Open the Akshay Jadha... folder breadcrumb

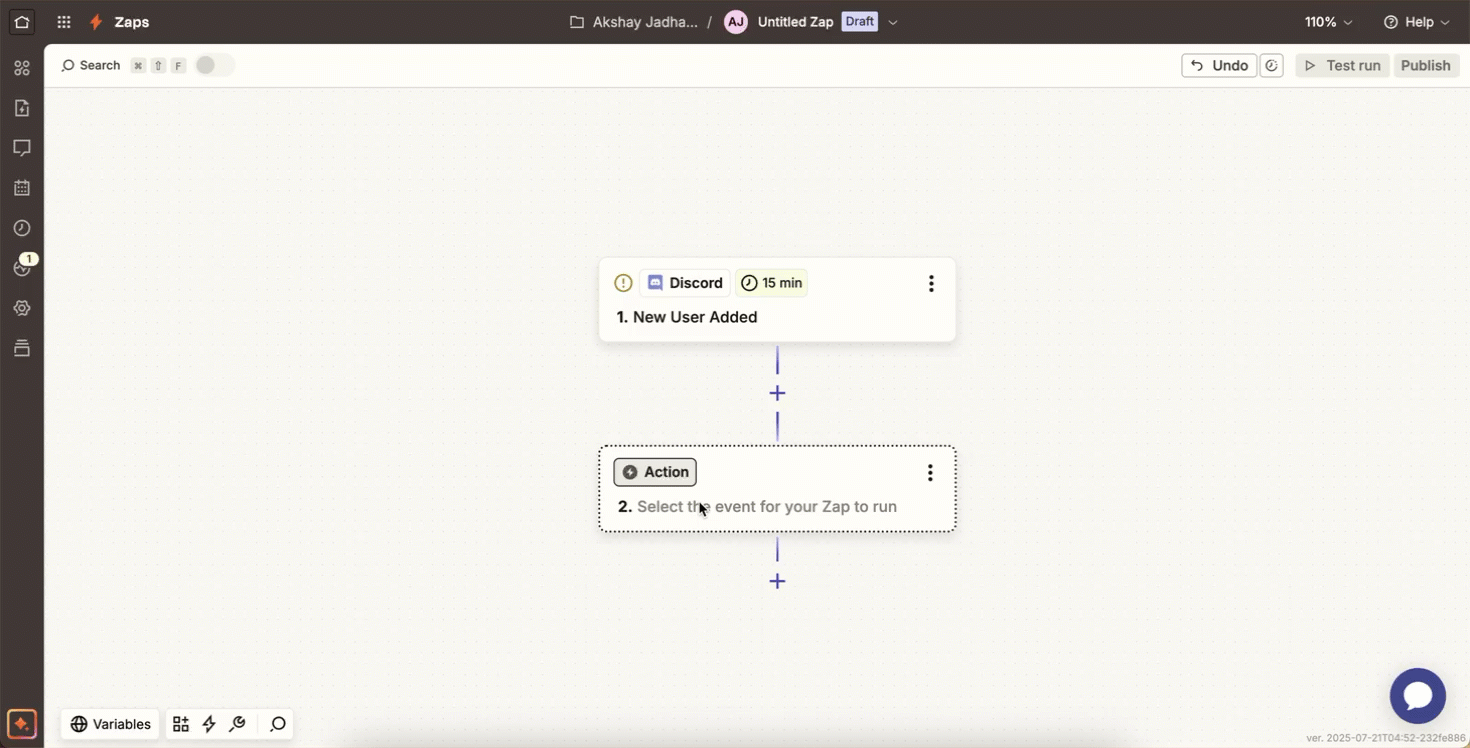tap(645, 22)
